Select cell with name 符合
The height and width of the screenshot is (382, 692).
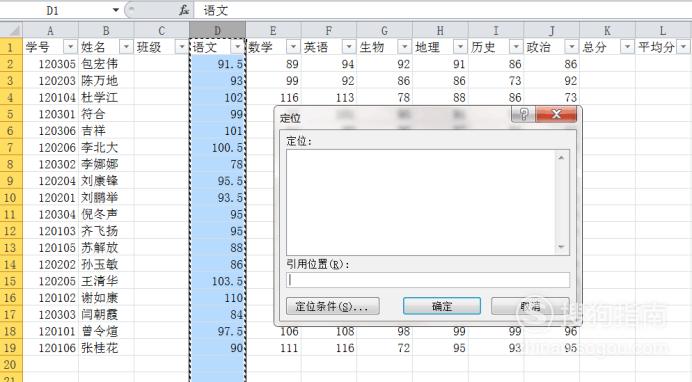(x=106, y=114)
